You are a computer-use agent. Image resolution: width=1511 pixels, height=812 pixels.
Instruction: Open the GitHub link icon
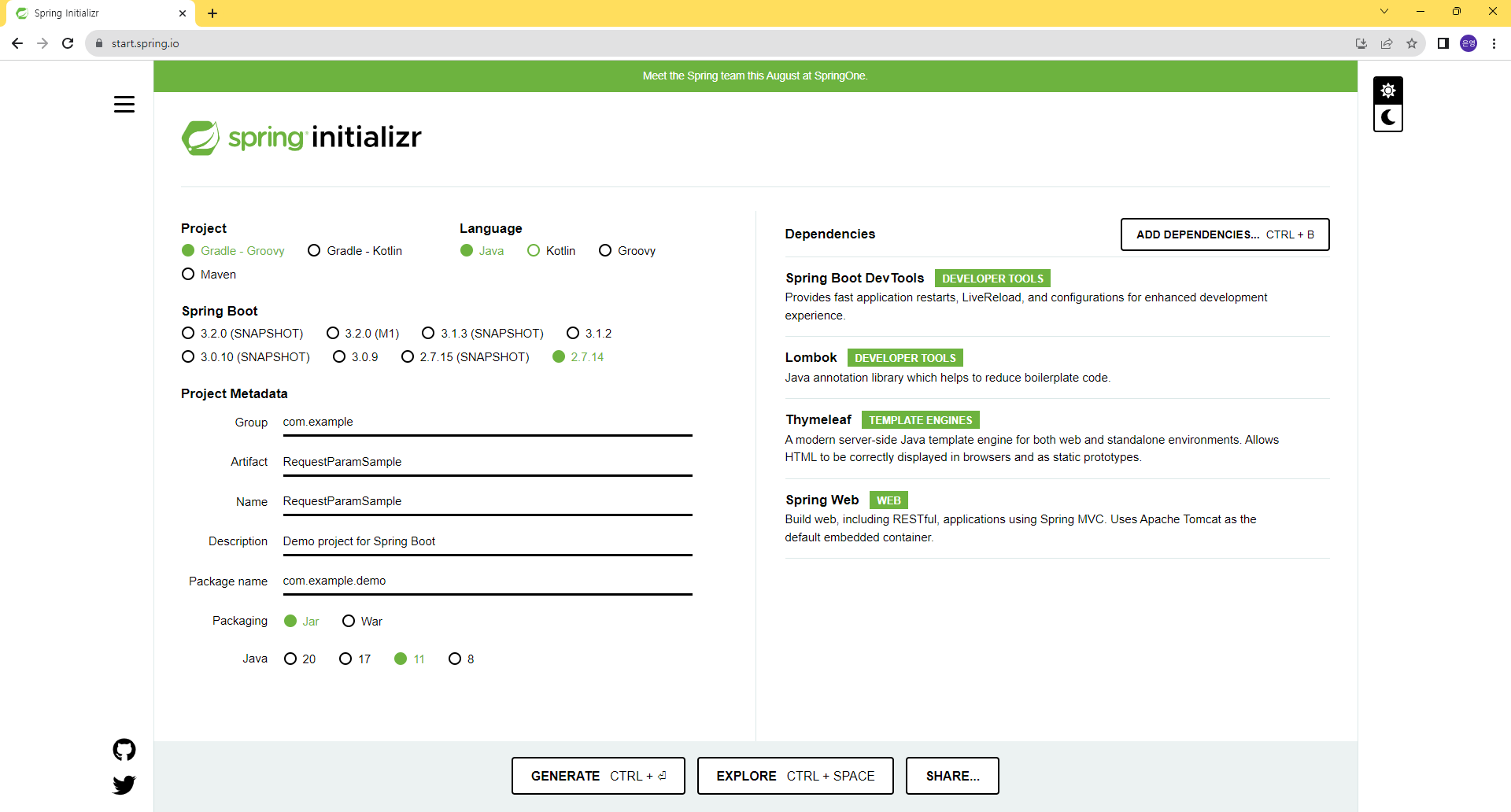pyautogui.click(x=124, y=750)
